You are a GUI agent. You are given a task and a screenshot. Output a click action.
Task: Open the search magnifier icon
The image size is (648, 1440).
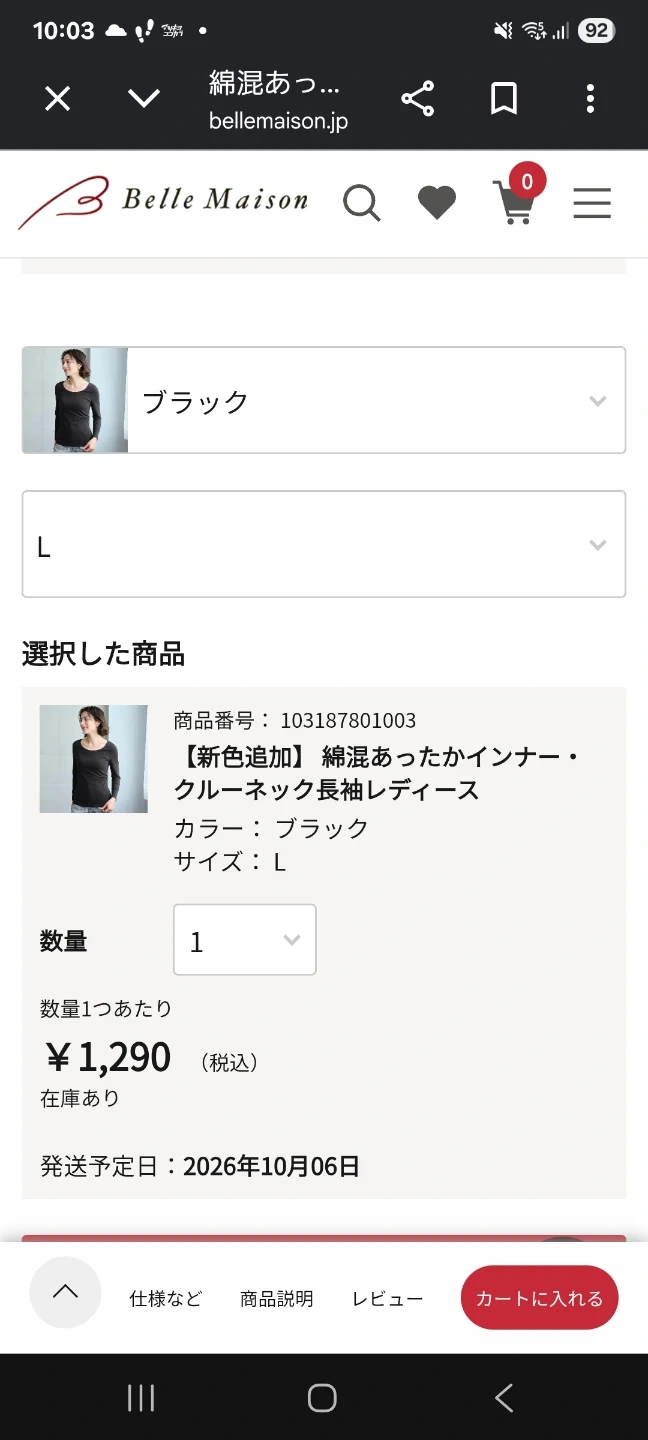click(x=362, y=203)
